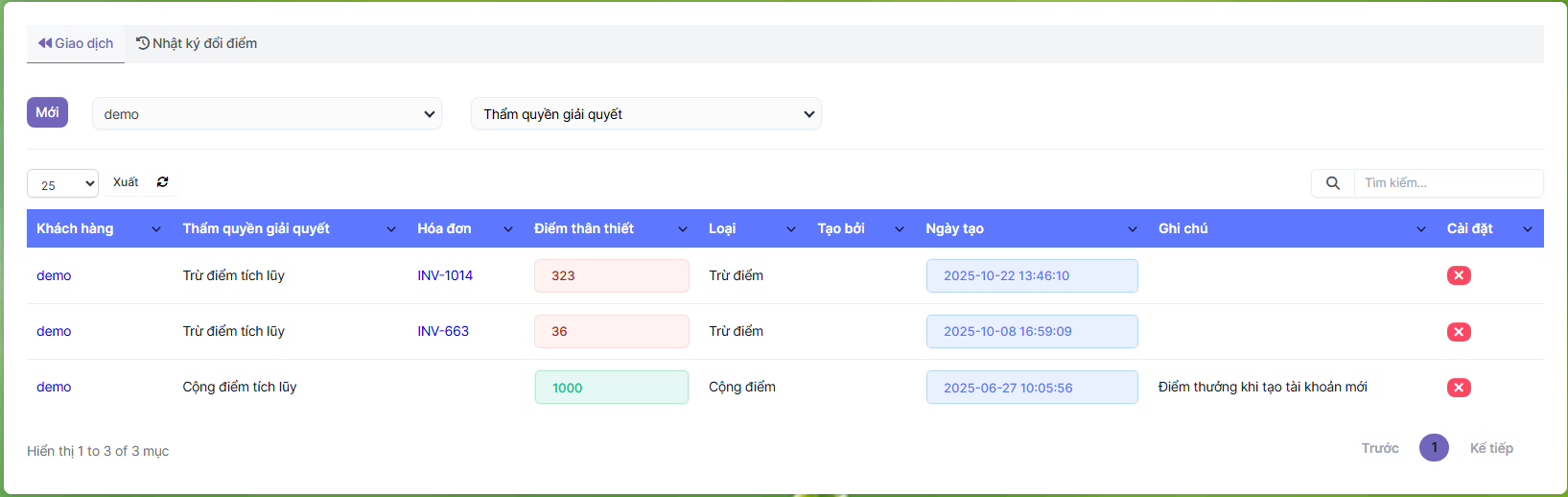
Task: Click inside the Tìm kiếm search field
Action: coord(1446,183)
